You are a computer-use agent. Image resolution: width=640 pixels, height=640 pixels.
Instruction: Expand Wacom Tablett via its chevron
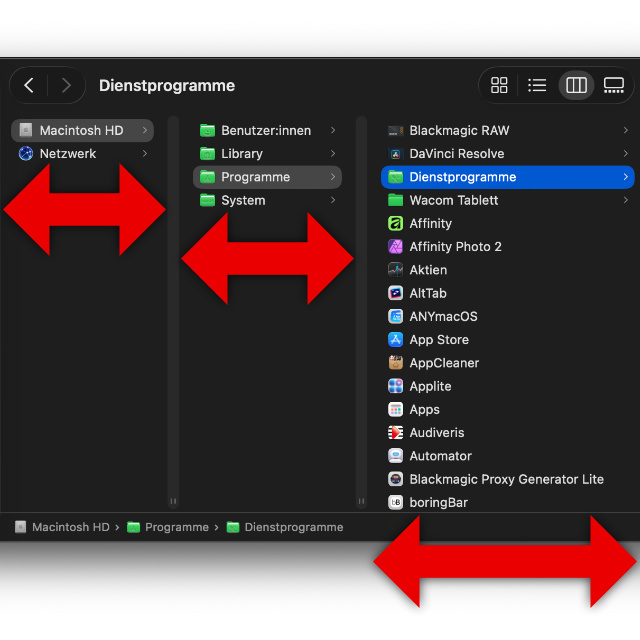point(626,200)
